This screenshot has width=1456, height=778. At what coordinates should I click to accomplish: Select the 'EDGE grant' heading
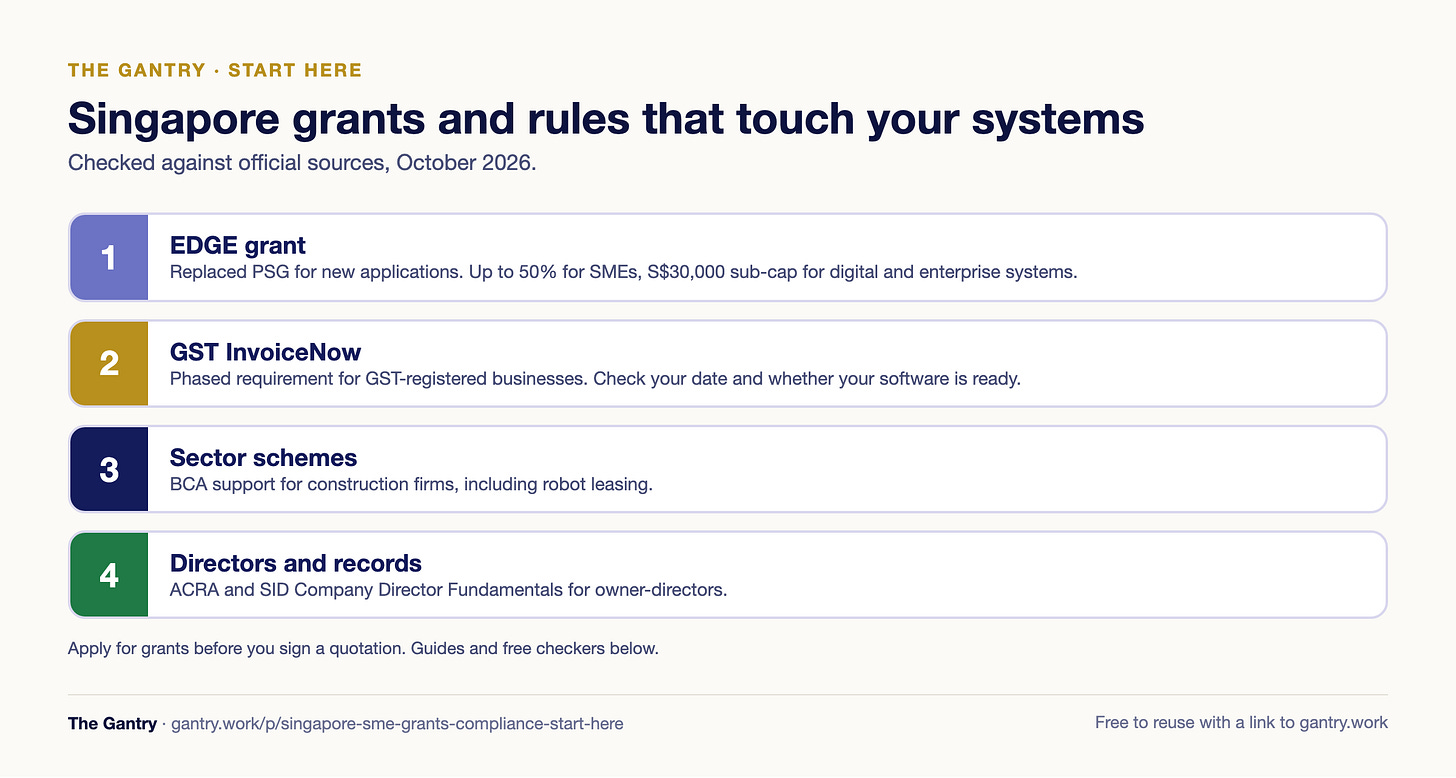pyautogui.click(x=238, y=245)
